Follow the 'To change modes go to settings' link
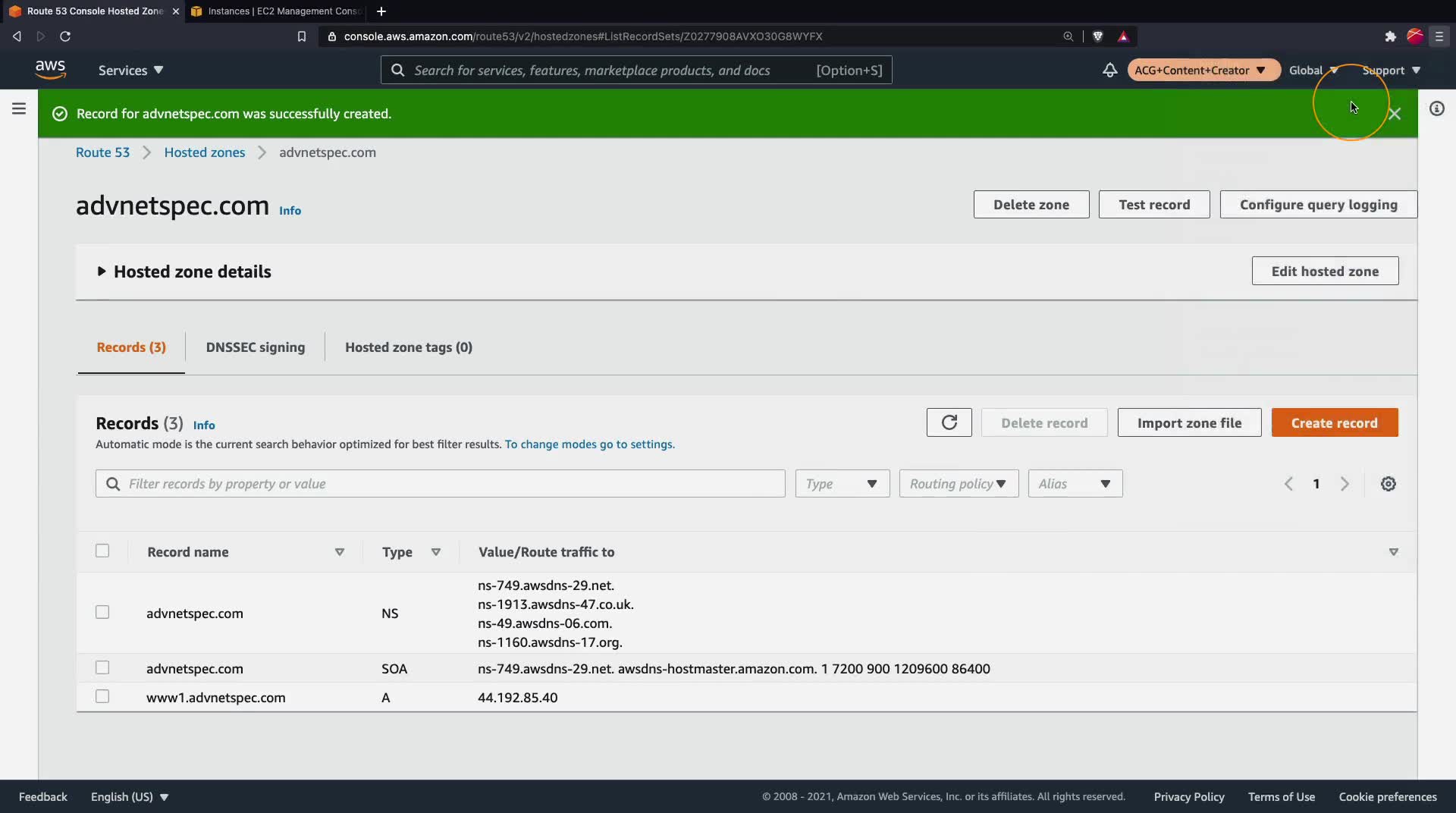This screenshot has height=813, width=1456. pyautogui.click(x=589, y=444)
